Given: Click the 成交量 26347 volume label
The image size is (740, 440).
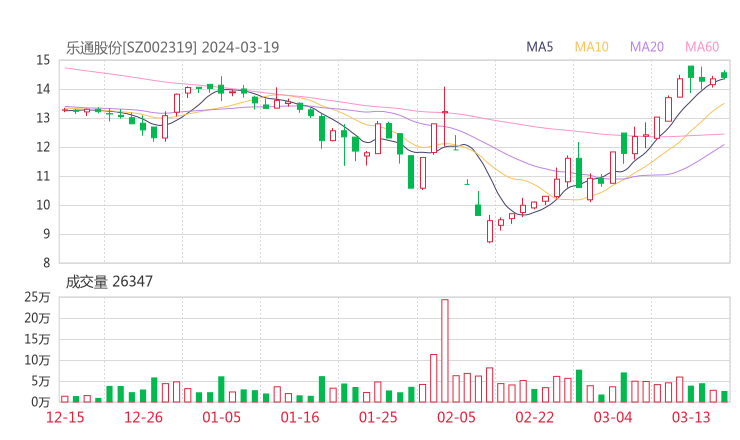Looking at the screenshot, I should click(109, 281).
